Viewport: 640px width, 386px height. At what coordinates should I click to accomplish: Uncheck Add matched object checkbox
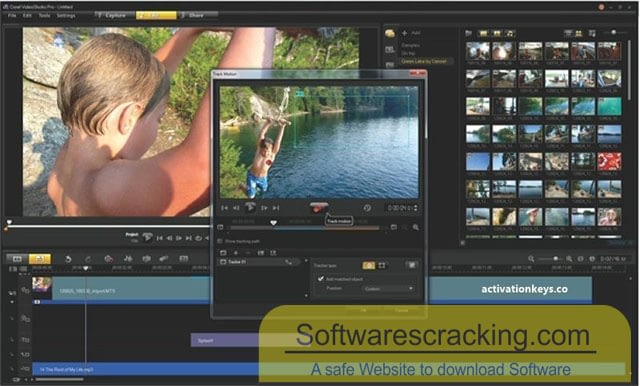pyautogui.click(x=321, y=279)
